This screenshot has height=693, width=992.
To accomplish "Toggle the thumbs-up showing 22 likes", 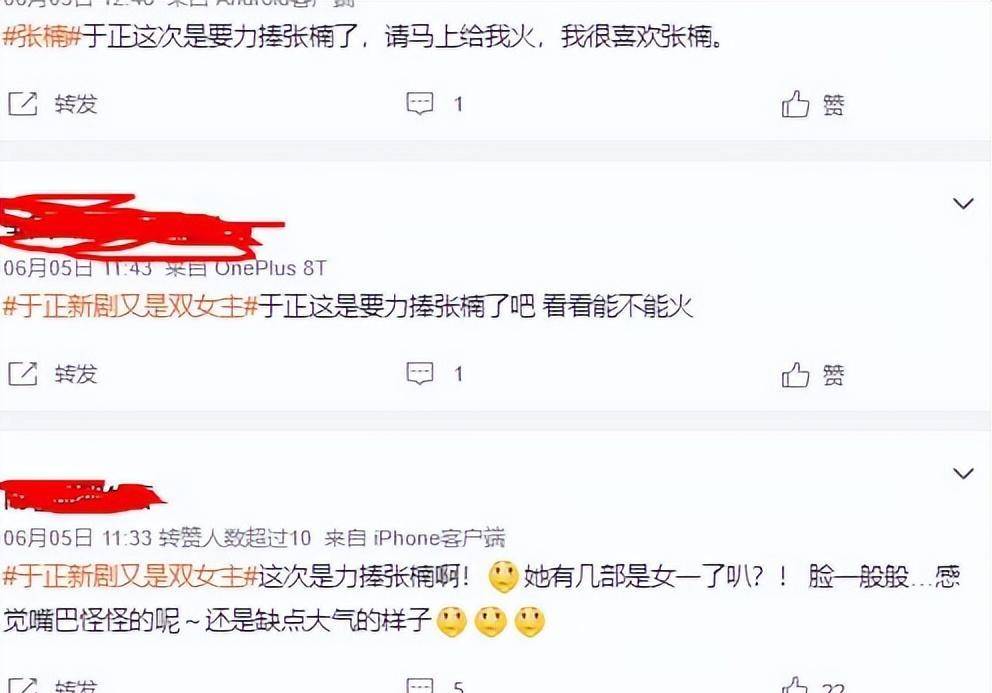I will point(795,685).
